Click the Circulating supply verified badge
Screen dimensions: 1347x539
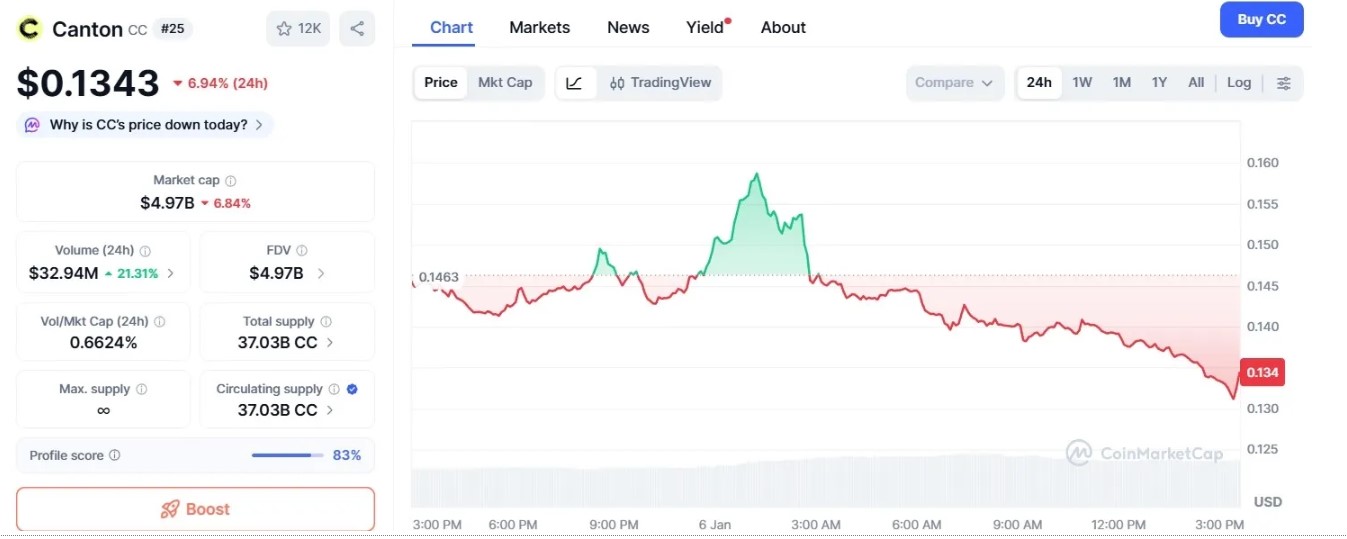(x=352, y=389)
